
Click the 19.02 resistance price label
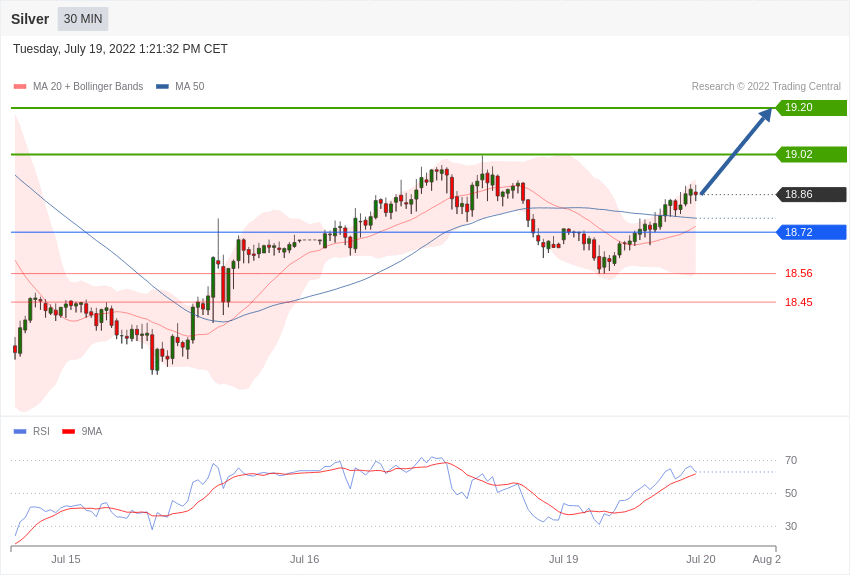point(812,154)
